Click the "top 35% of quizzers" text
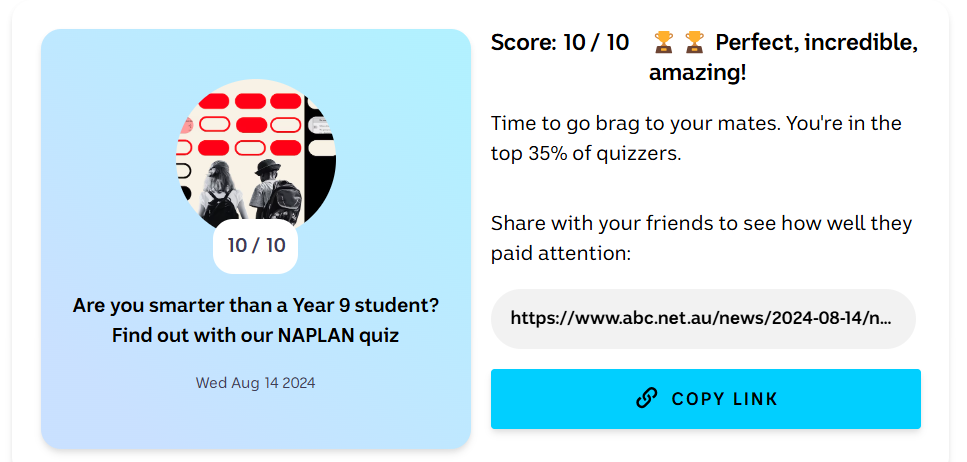The width and height of the screenshot is (967, 462). click(585, 154)
